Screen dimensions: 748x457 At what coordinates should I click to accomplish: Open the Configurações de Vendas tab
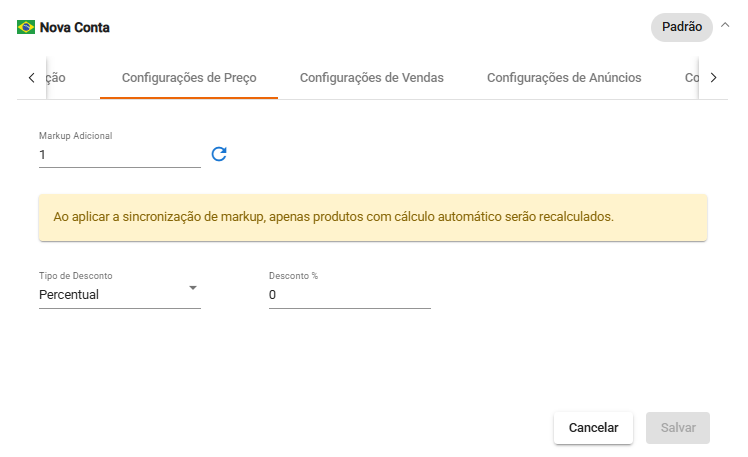click(372, 77)
